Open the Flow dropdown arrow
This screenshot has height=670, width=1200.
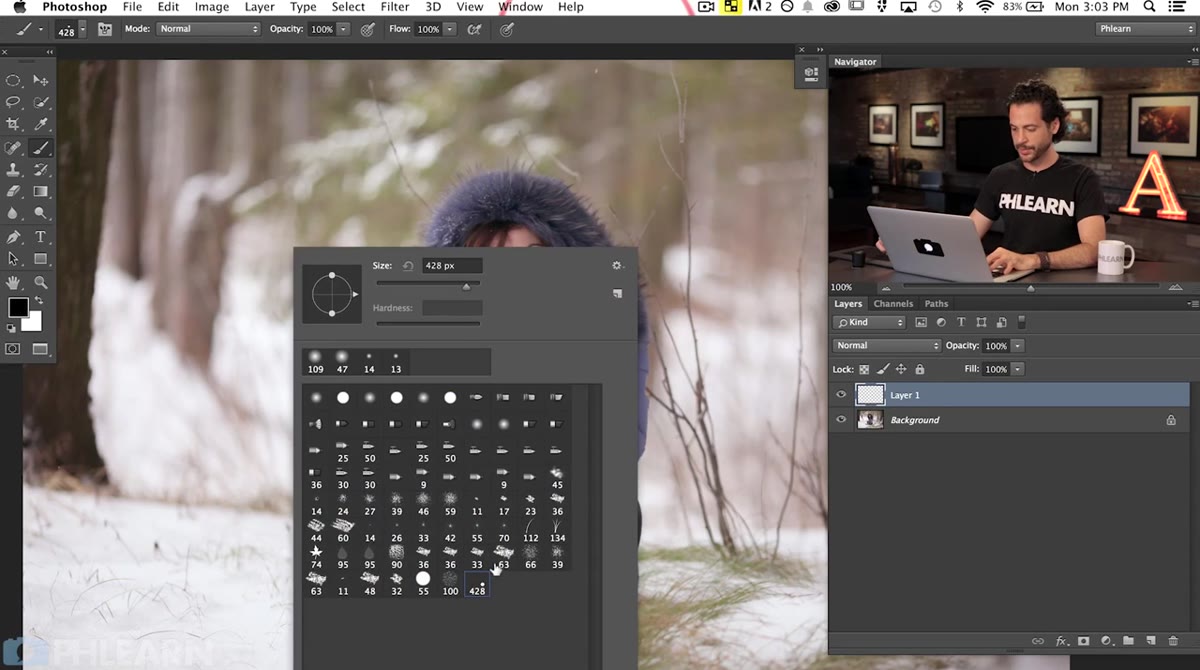coord(450,29)
